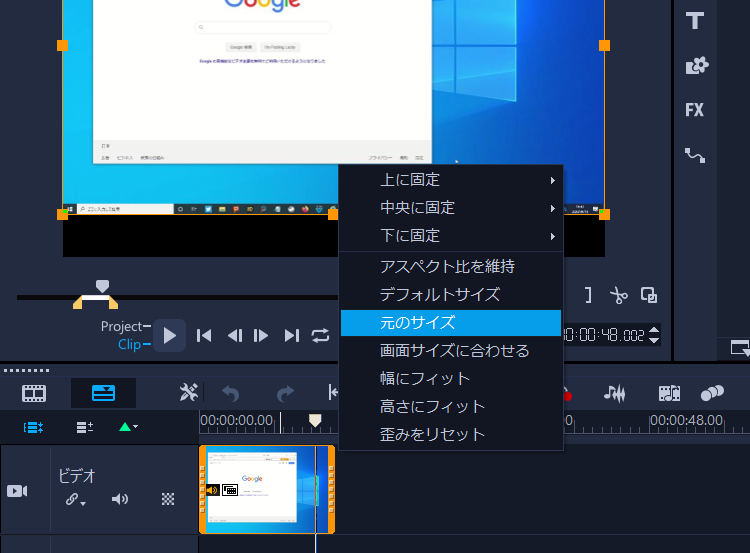Click the bottom-center orange resize handle
Image resolution: width=750 pixels, height=553 pixels.
point(333,214)
